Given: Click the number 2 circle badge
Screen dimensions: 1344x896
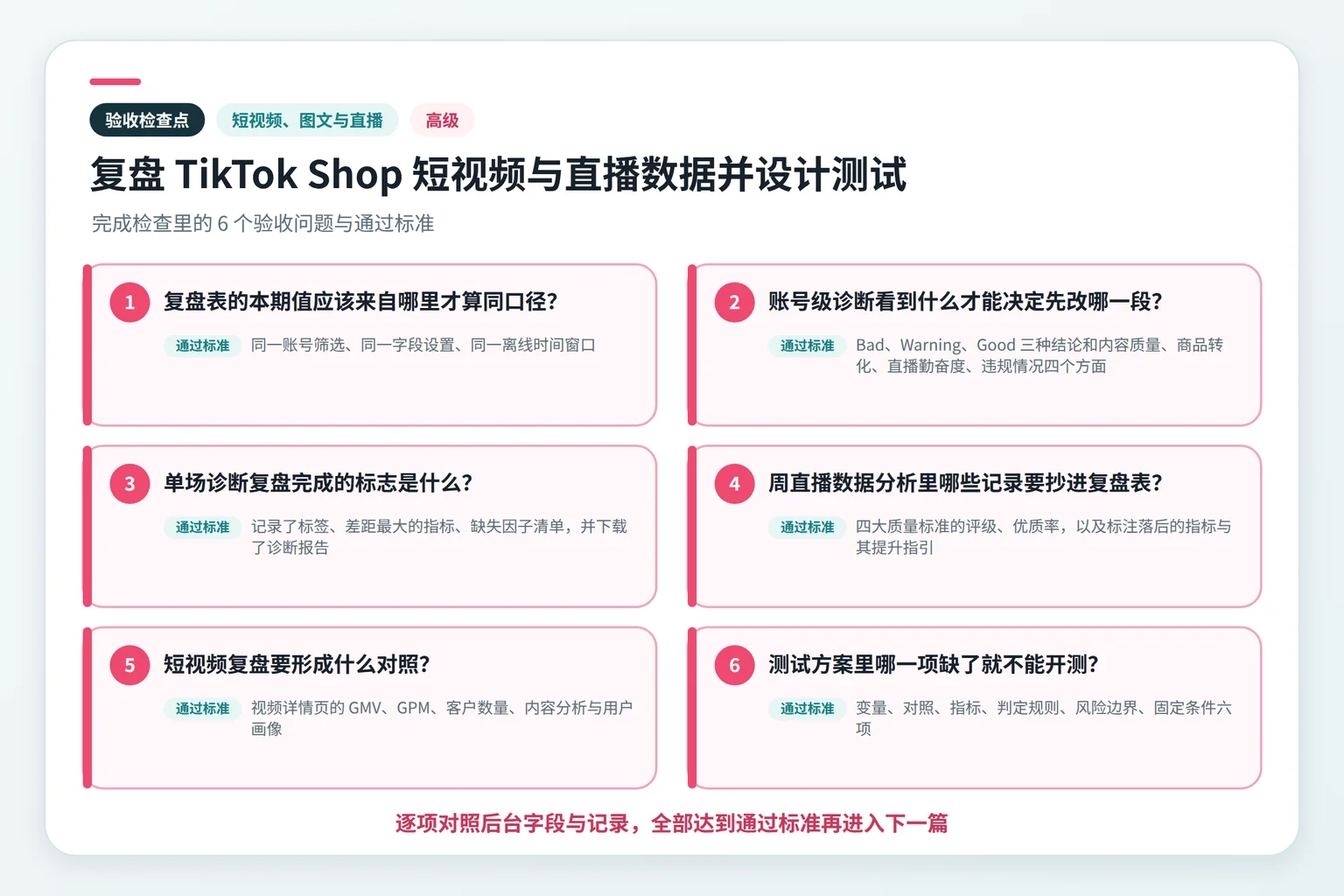Looking at the screenshot, I should click(x=734, y=302).
